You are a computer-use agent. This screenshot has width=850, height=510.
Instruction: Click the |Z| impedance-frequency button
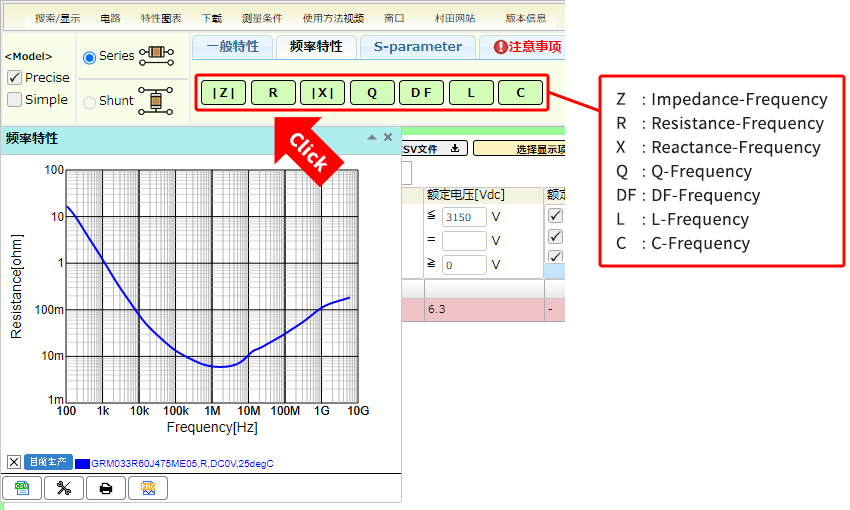223,93
